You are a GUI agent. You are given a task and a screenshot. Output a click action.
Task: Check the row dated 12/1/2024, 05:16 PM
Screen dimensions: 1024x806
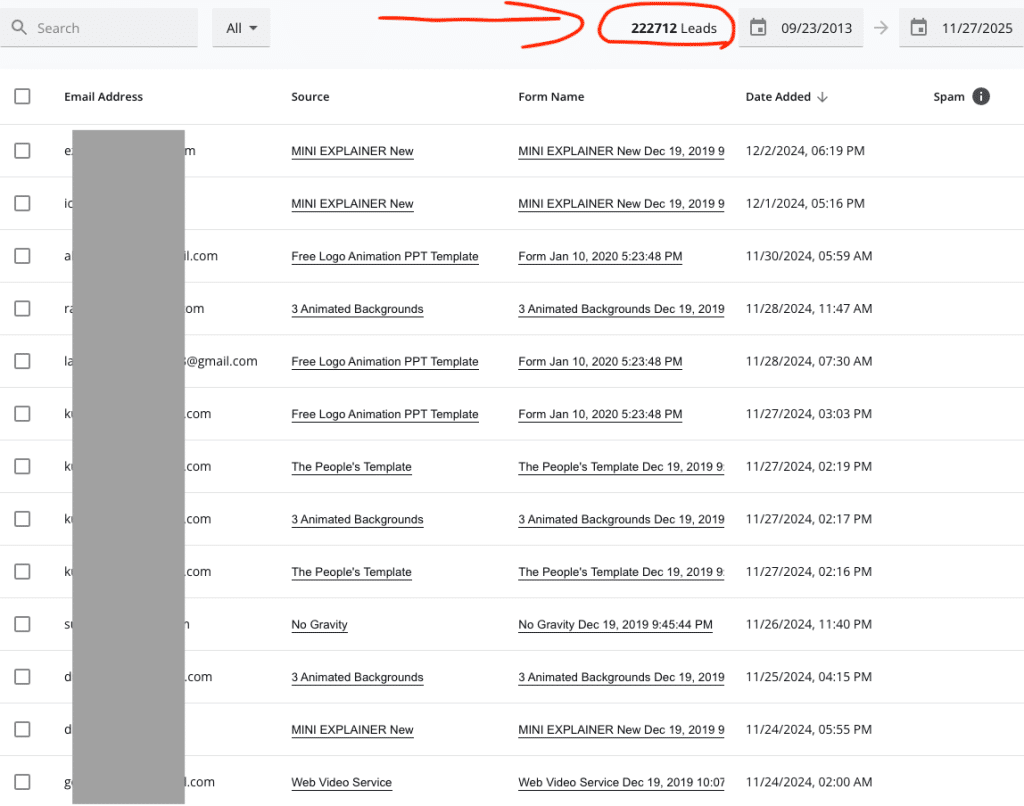pos(22,203)
